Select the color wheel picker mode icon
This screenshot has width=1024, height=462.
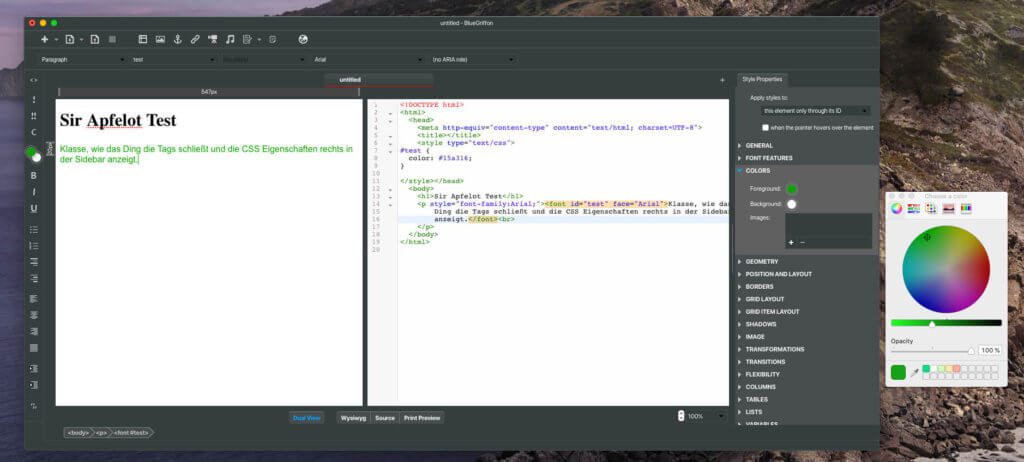[897, 208]
